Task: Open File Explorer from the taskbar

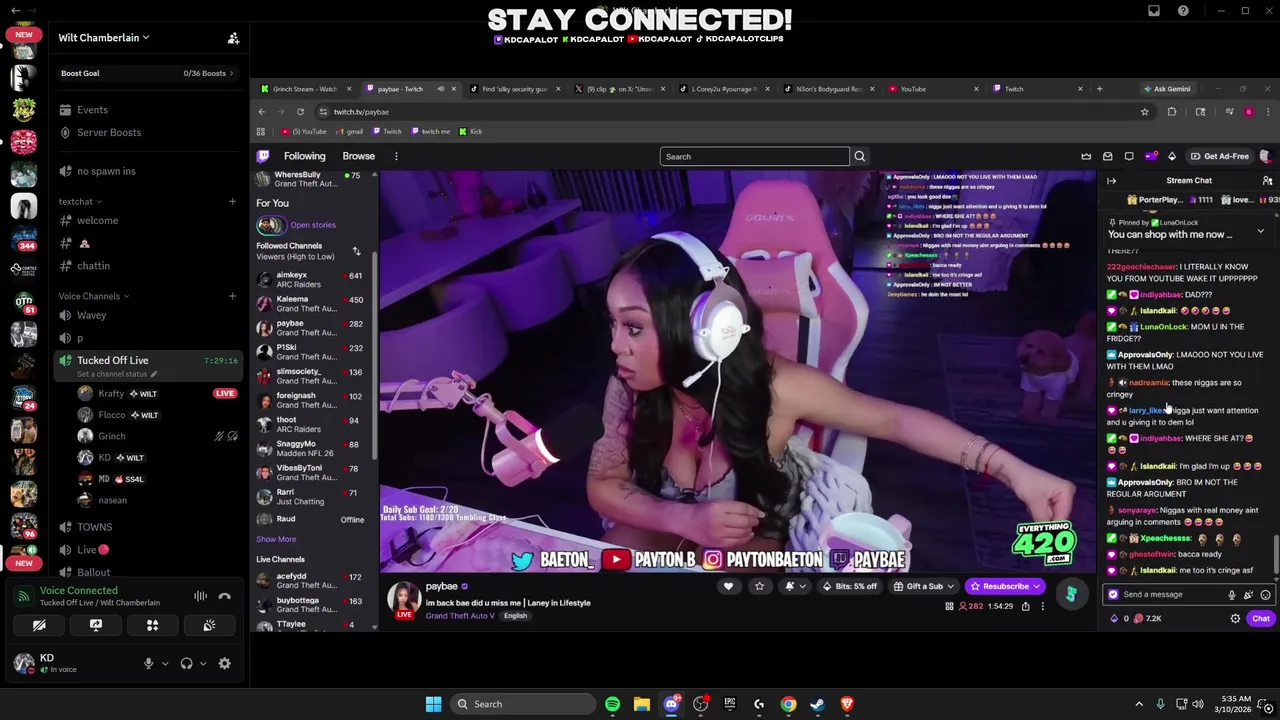Action: tap(641, 704)
